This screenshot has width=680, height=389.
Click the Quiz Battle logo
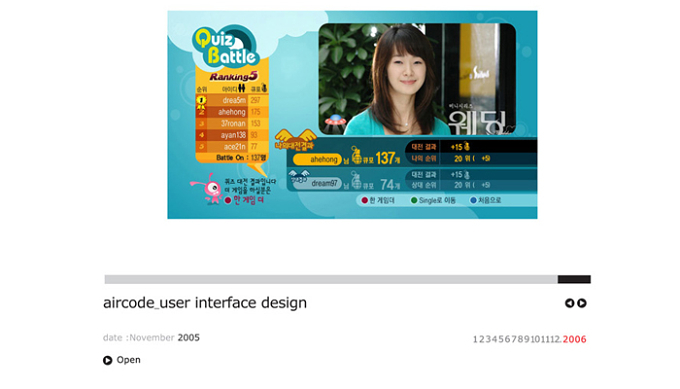pyautogui.click(x=226, y=47)
